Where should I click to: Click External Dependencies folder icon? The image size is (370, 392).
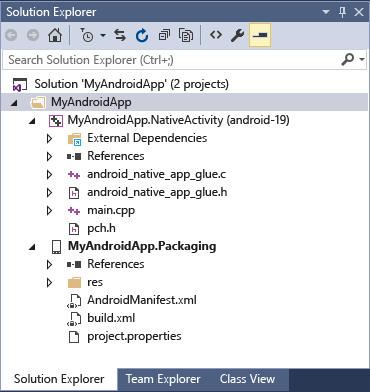point(74,138)
